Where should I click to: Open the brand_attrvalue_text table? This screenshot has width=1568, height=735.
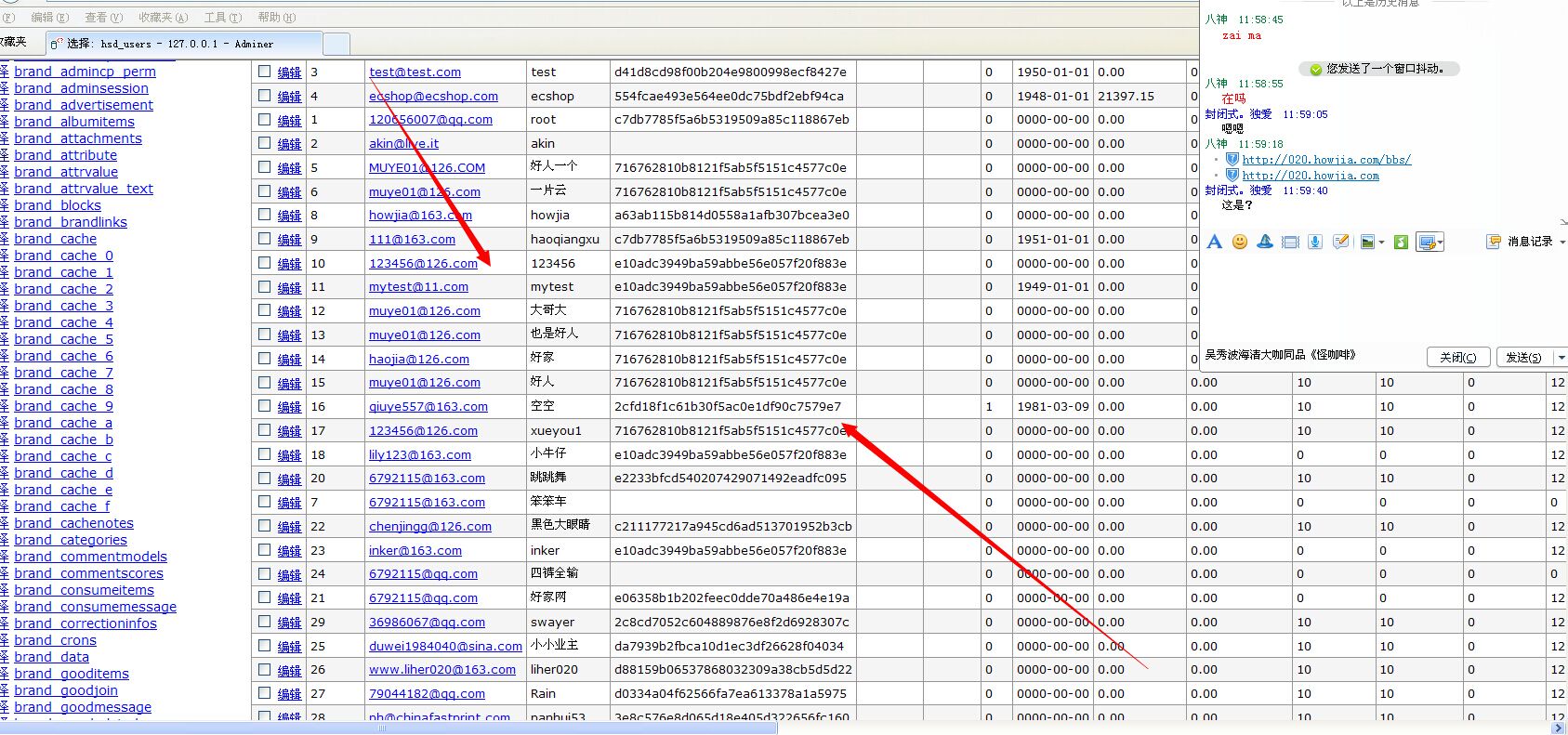[84, 189]
